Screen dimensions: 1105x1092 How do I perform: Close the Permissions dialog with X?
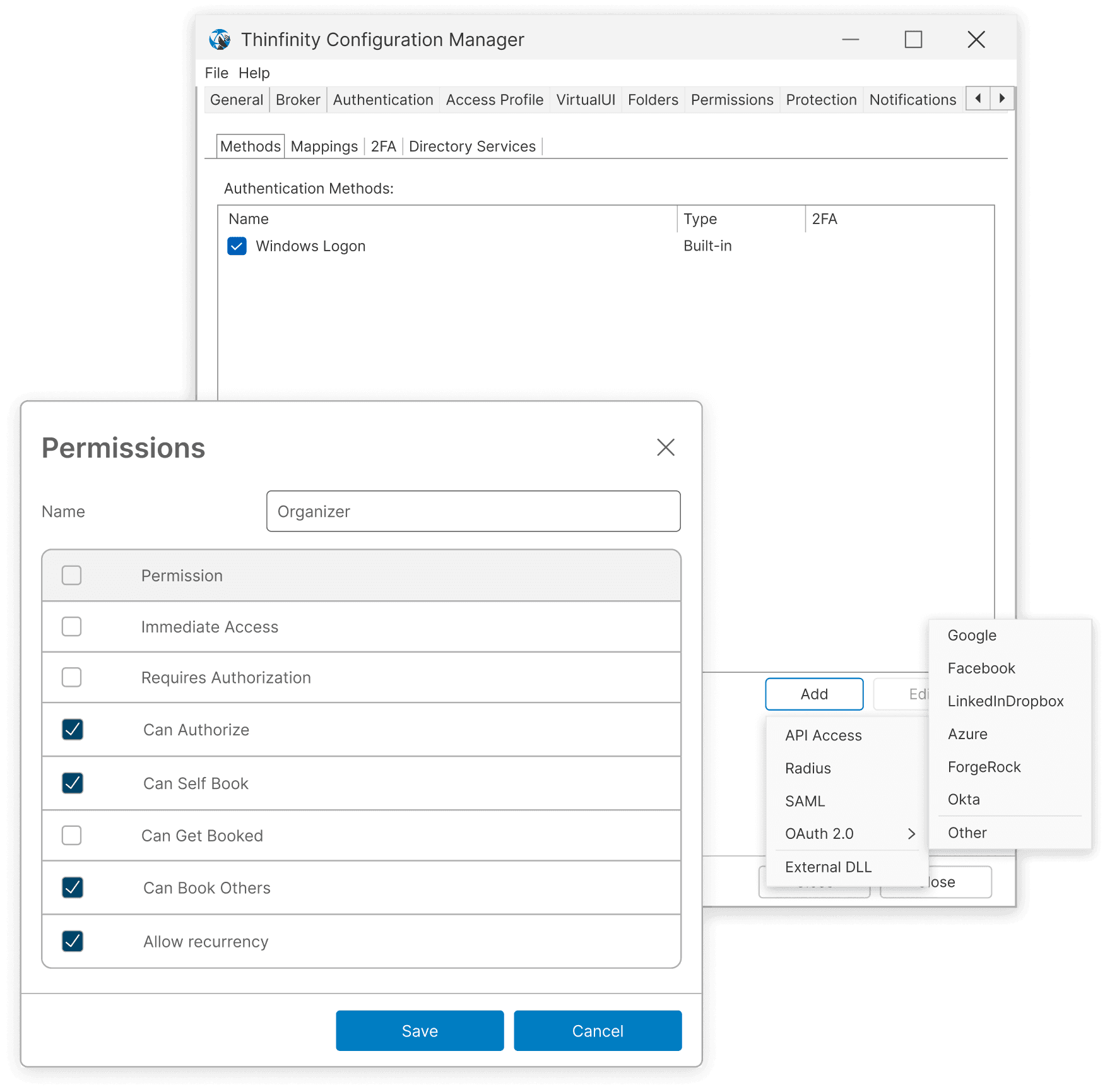tap(666, 448)
